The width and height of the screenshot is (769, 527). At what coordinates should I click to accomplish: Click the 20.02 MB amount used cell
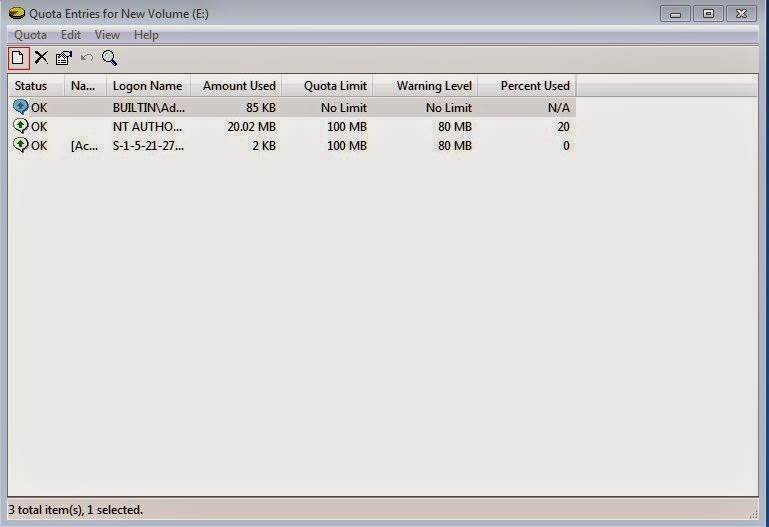pos(252,126)
